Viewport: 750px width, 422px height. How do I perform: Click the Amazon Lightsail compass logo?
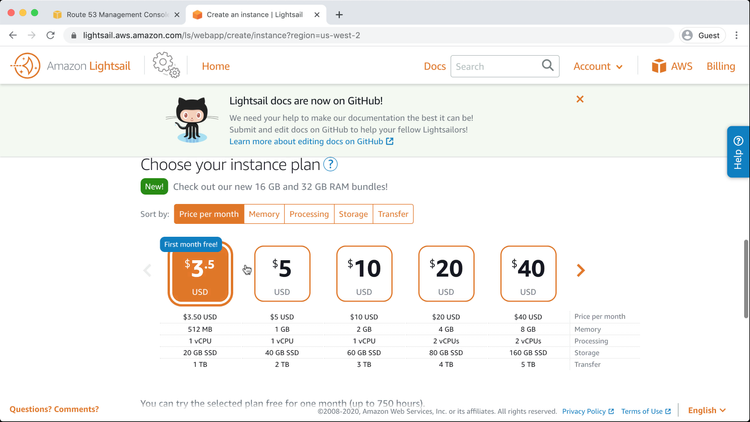25,66
